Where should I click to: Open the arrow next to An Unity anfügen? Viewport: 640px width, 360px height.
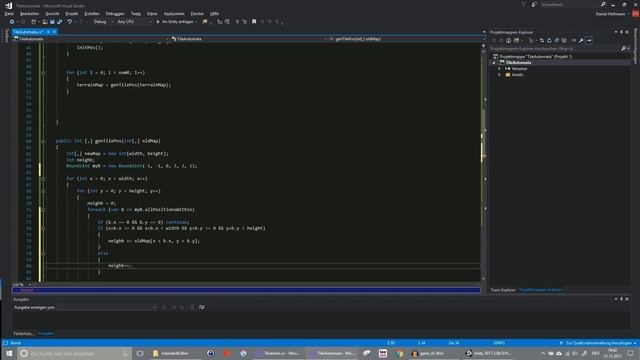(196, 22)
